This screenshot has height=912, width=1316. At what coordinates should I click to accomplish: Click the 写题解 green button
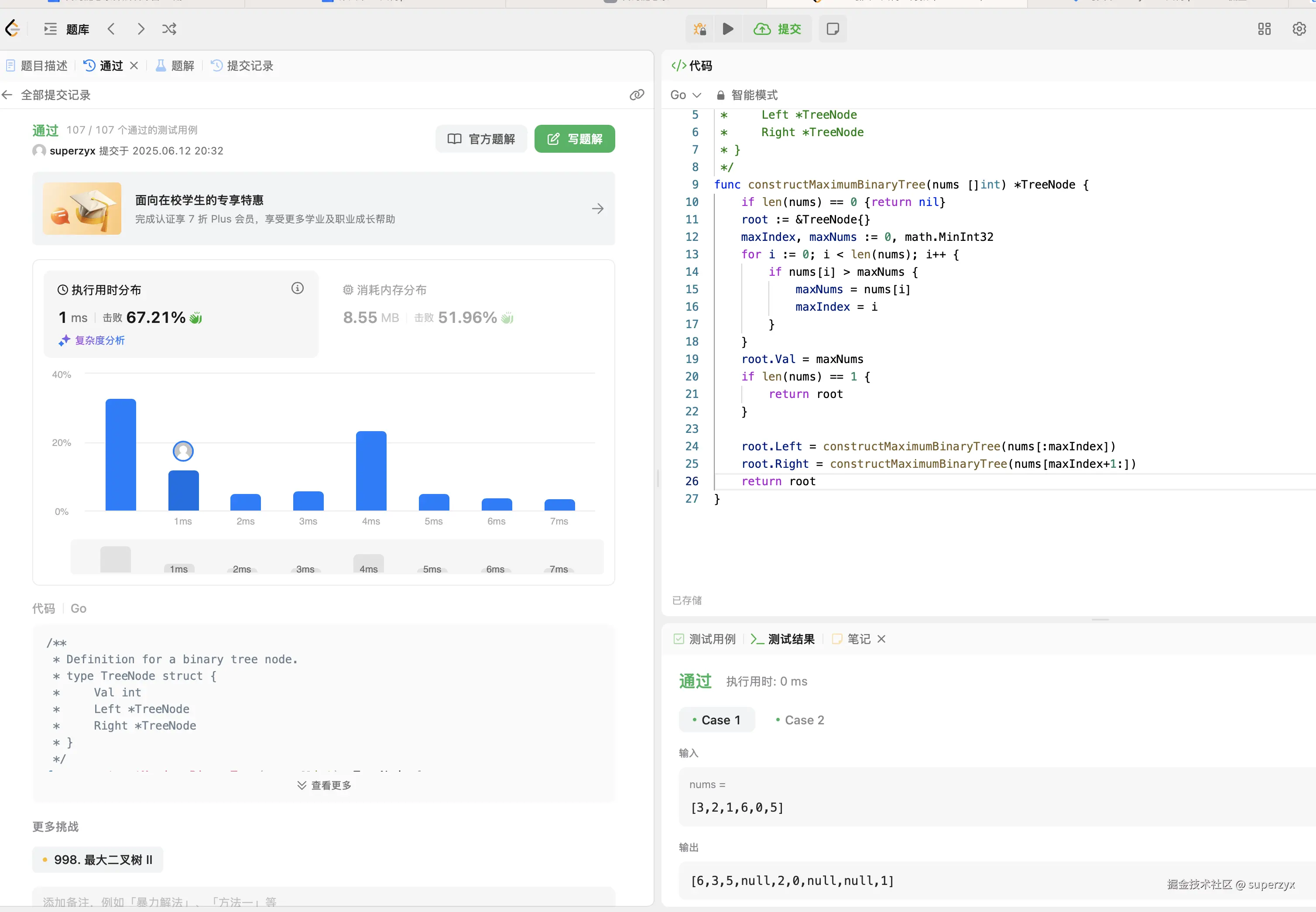pyautogui.click(x=574, y=139)
